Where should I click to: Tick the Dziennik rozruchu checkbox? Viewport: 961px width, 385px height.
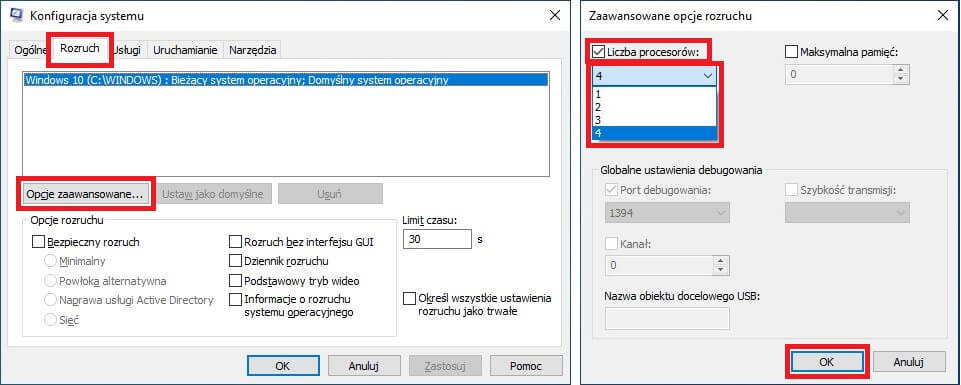point(235,261)
